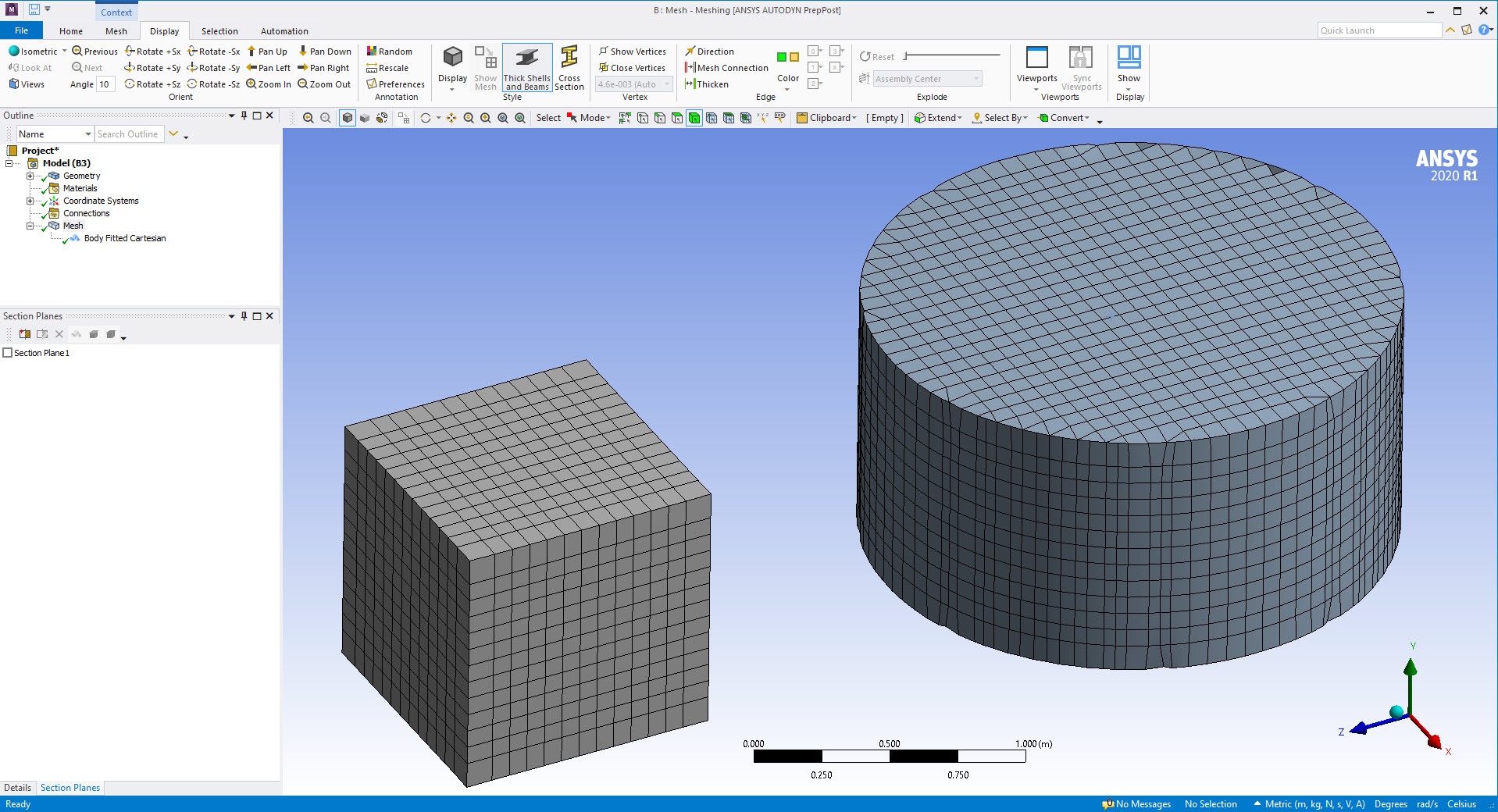Click the Random annotation coloring icon

[391, 51]
